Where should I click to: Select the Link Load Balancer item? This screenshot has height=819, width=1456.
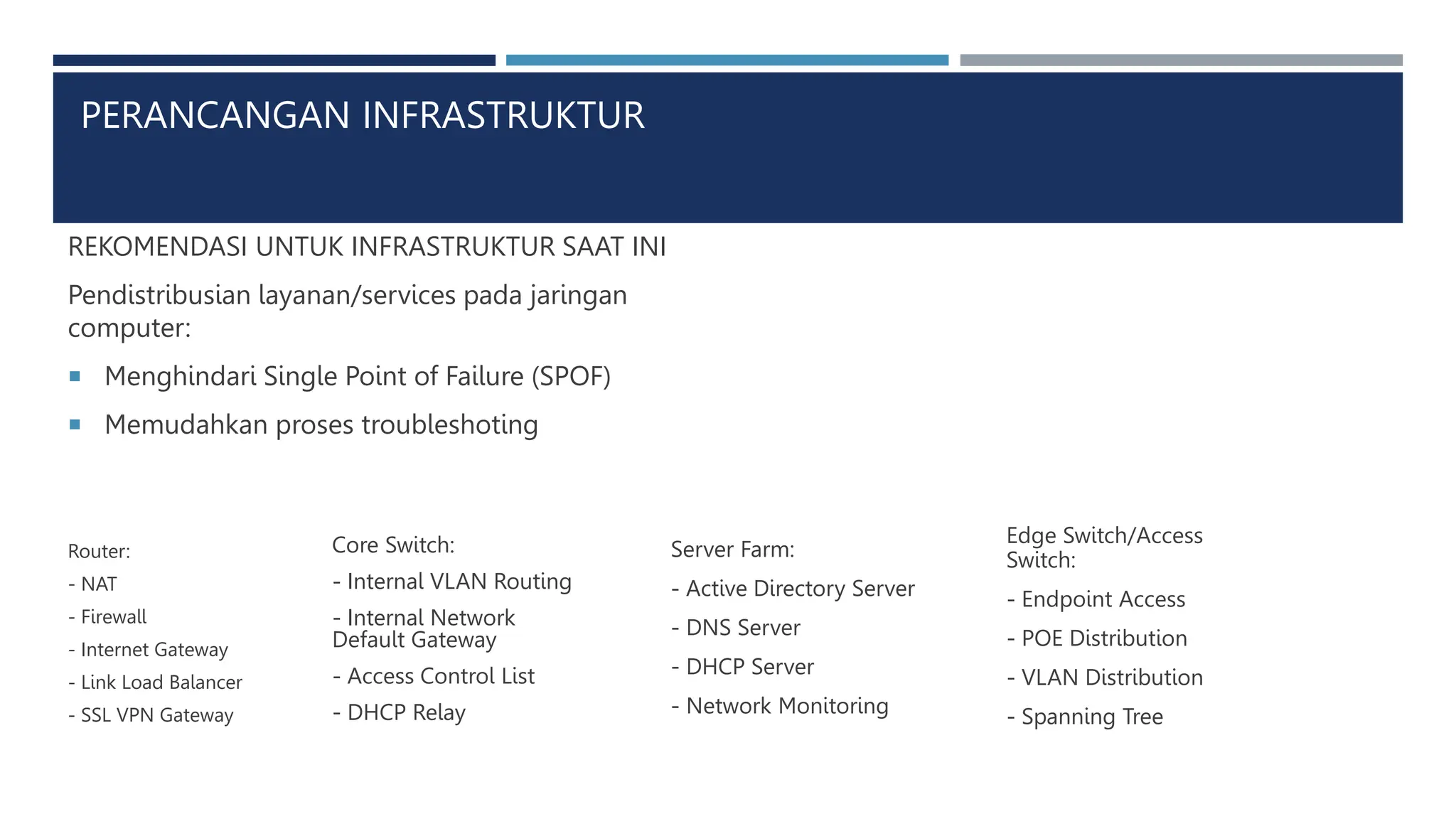(155, 682)
